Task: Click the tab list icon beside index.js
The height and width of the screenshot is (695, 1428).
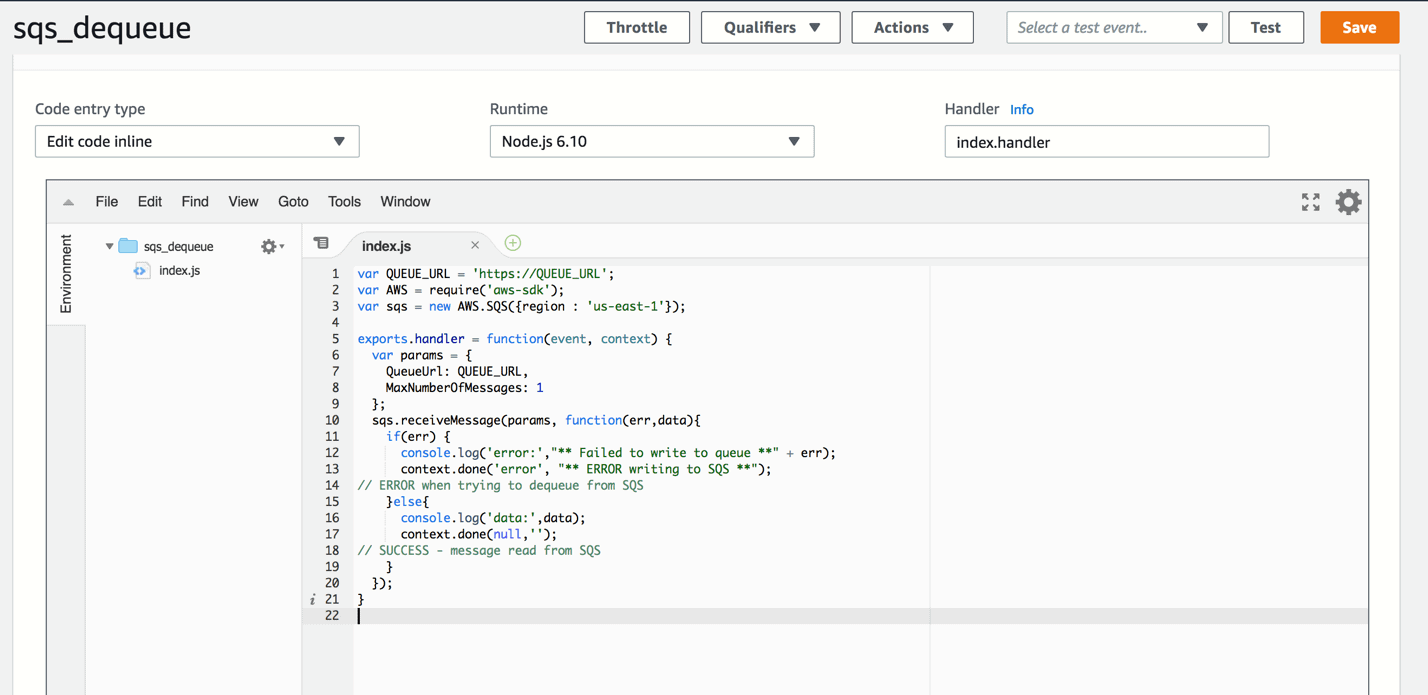Action: pos(321,243)
